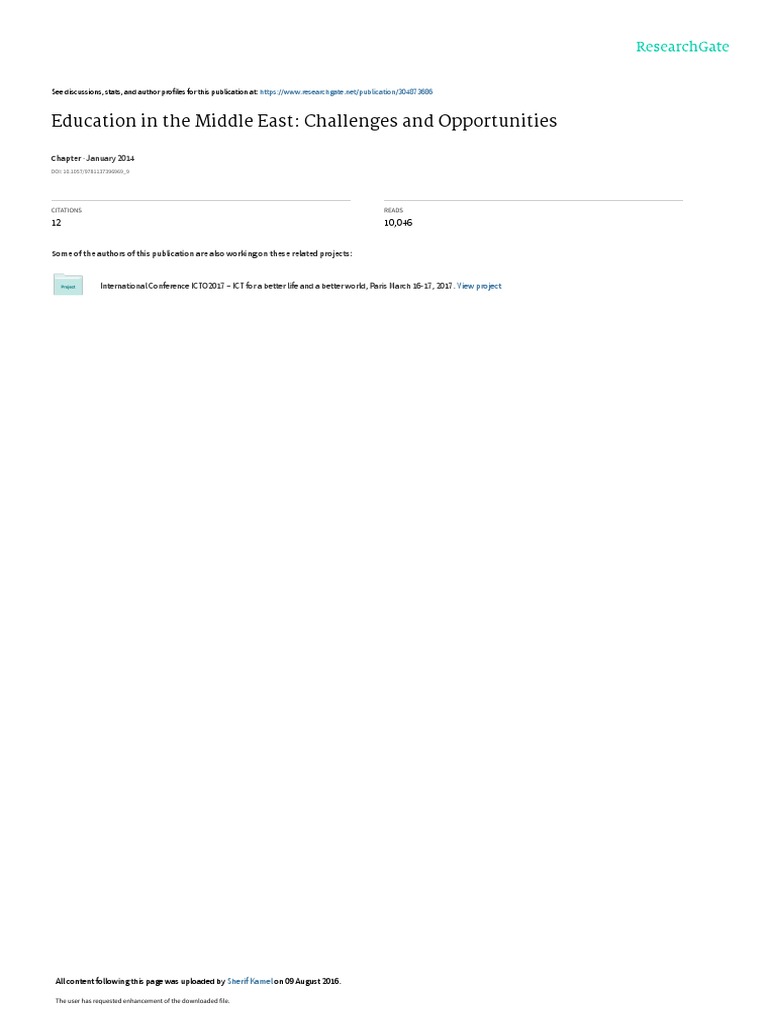
Task: Click the International Conference ICTO2017 project title
Action: coord(277,286)
